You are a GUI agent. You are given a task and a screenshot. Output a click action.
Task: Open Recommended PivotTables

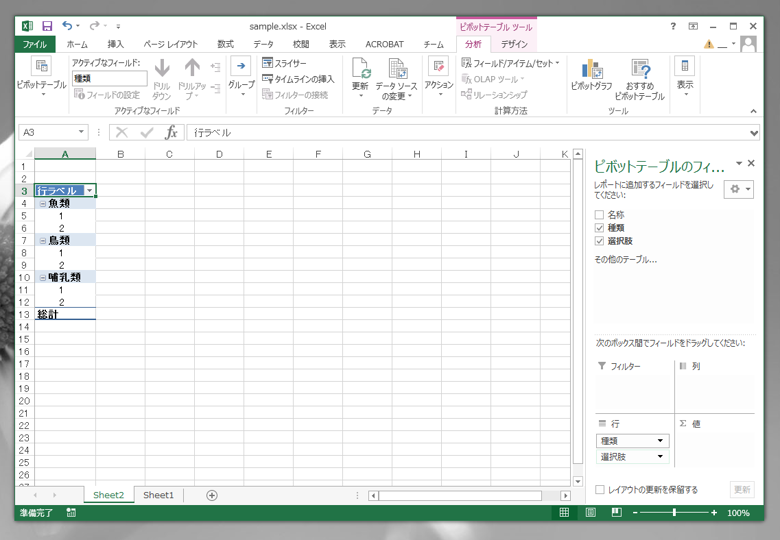click(640, 80)
